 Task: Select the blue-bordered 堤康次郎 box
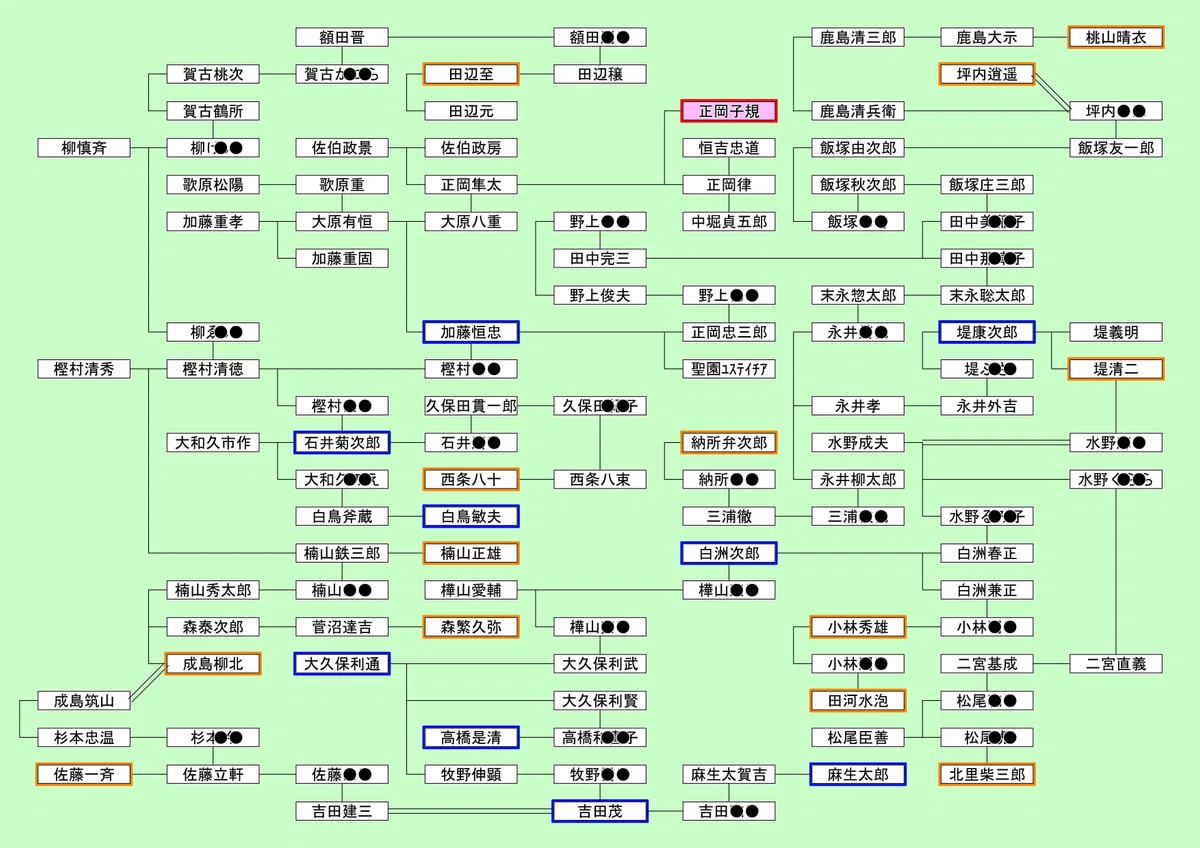pos(987,333)
